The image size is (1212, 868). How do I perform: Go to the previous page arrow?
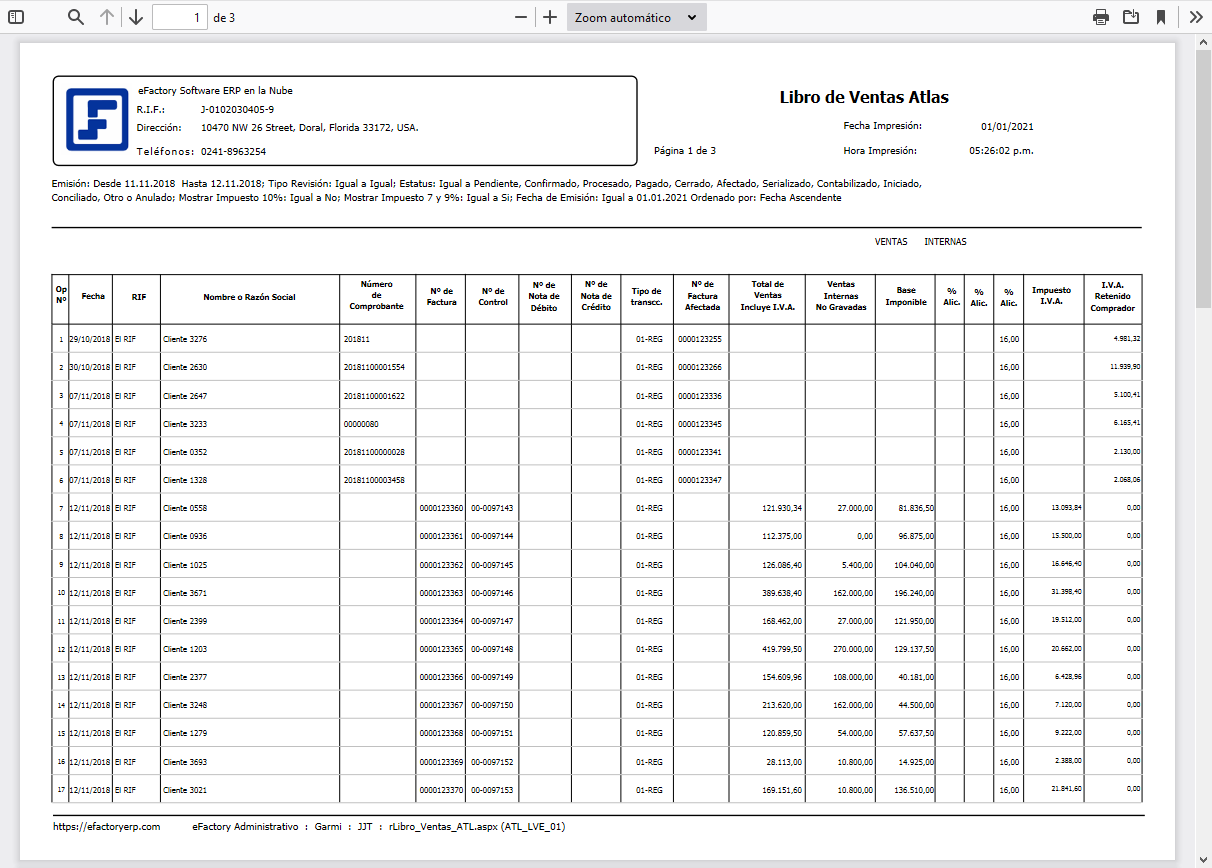107,17
